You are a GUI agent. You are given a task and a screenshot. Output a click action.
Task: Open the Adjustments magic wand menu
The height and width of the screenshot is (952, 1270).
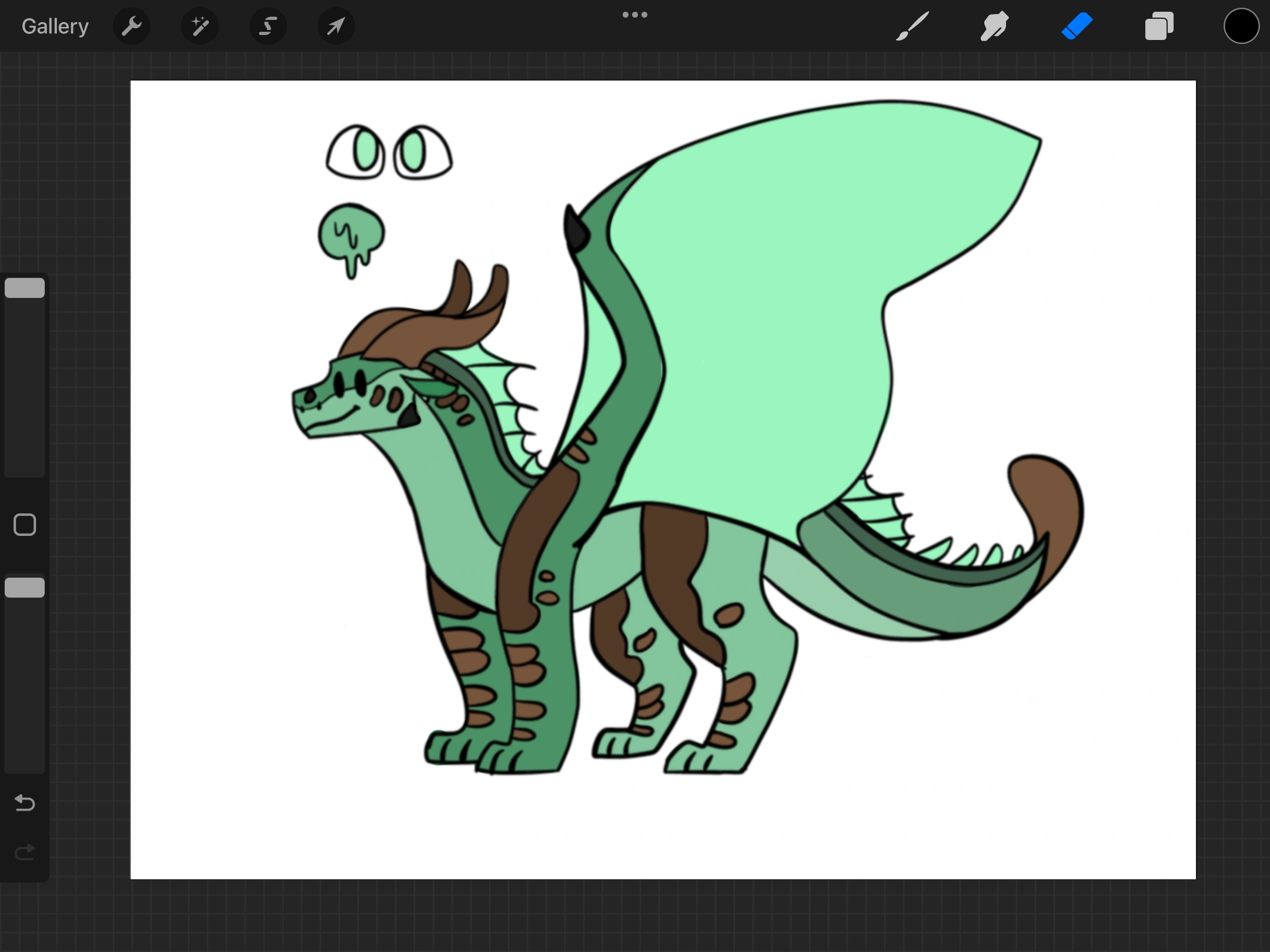(x=200, y=26)
